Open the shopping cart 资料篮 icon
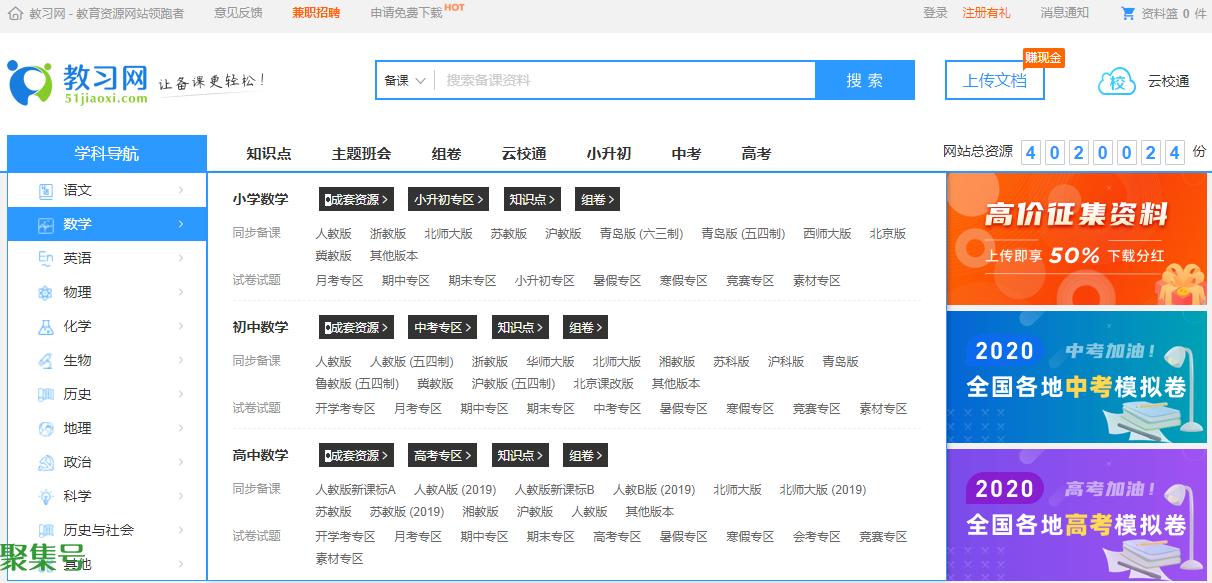Viewport: 1212px width, 583px height. point(1128,13)
